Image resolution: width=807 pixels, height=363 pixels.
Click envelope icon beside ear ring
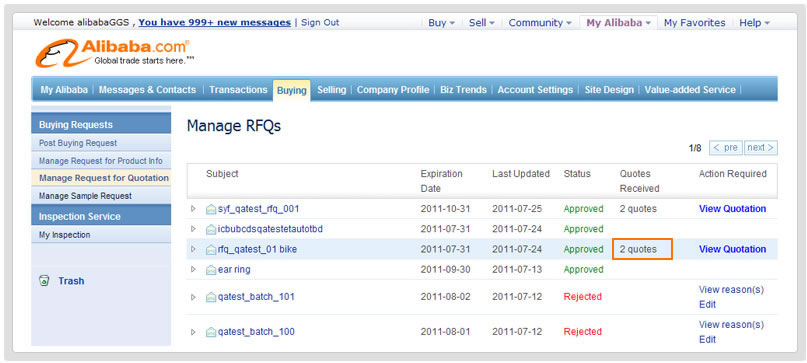pyautogui.click(x=211, y=269)
